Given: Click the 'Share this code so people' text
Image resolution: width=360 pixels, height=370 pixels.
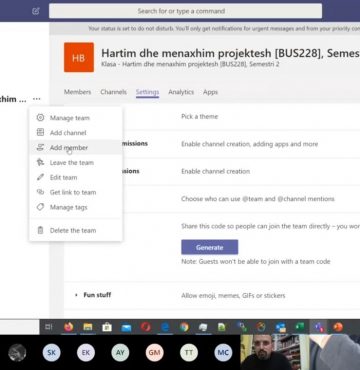Looking at the screenshot, I should point(270,226).
